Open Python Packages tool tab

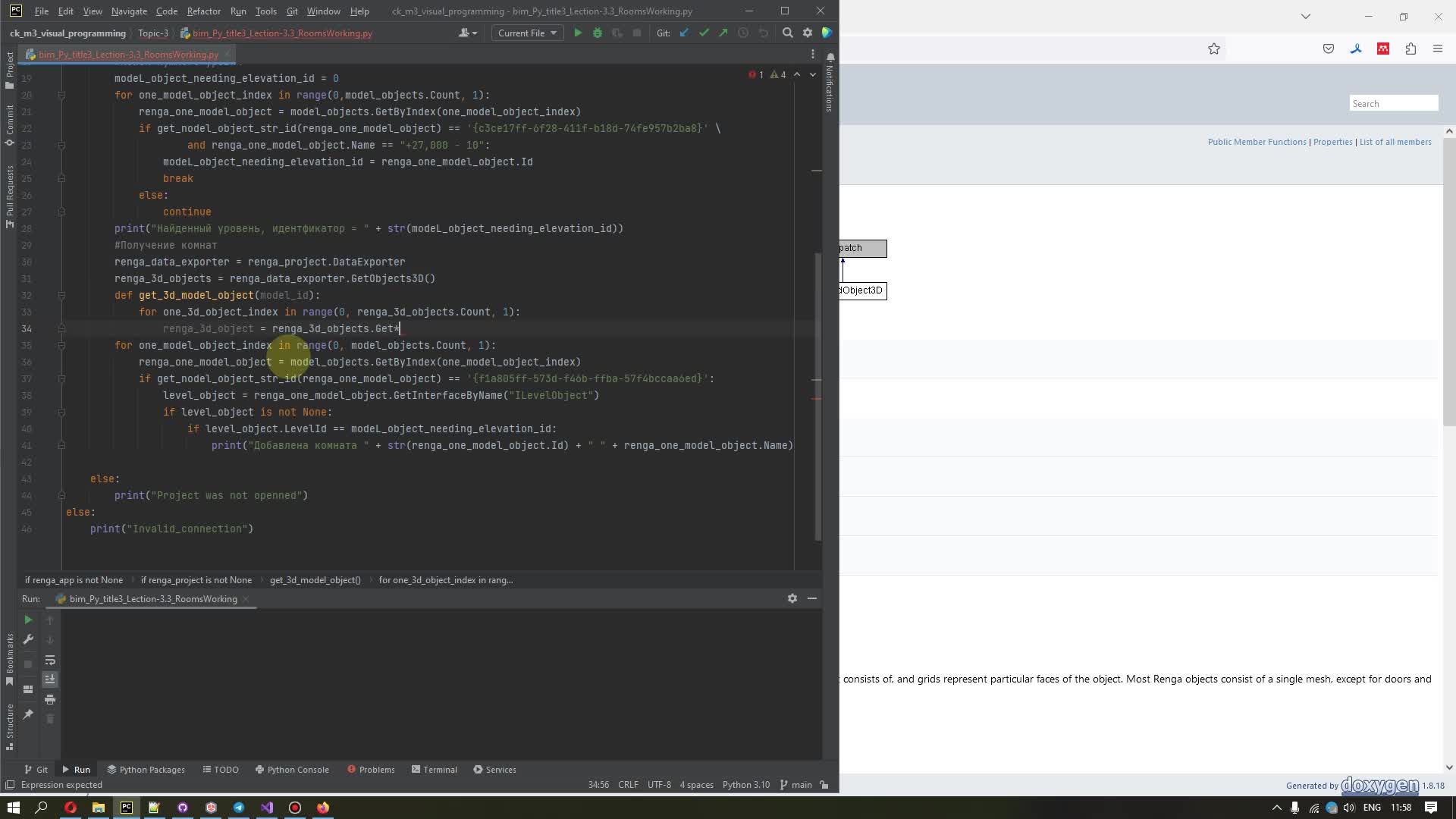click(146, 770)
